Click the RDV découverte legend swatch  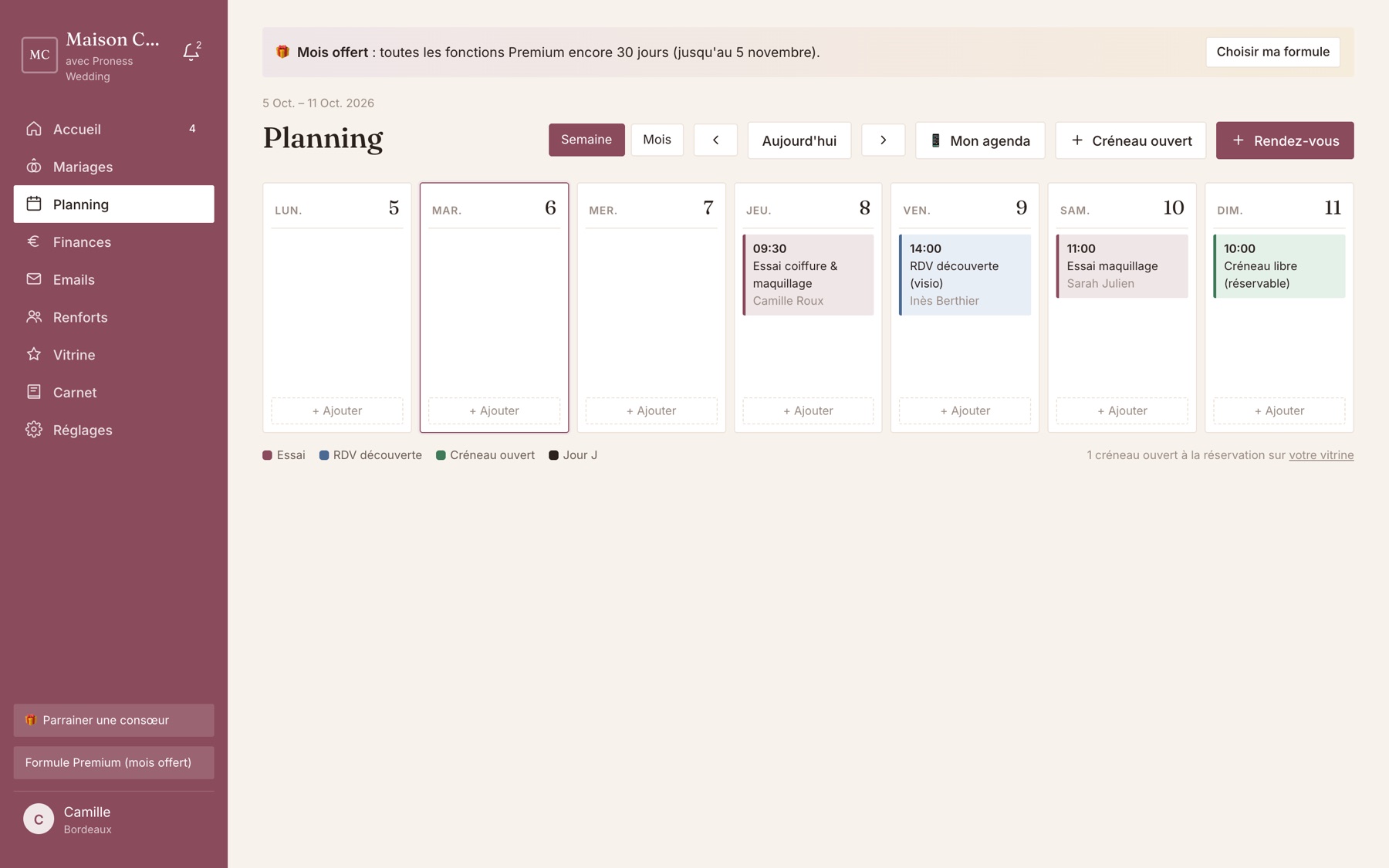coord(324,455)
